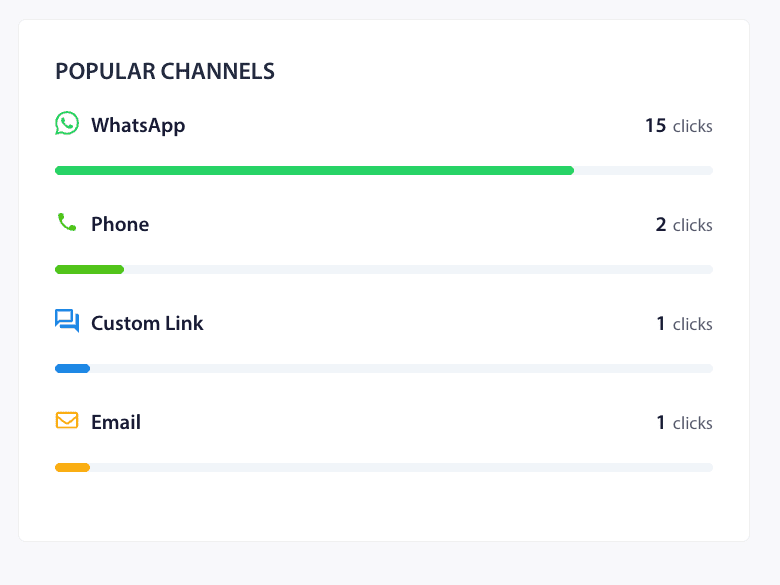Click the WhatsApp green progress bar
This screenshot has width=780, height=585.
coord(314,171)
